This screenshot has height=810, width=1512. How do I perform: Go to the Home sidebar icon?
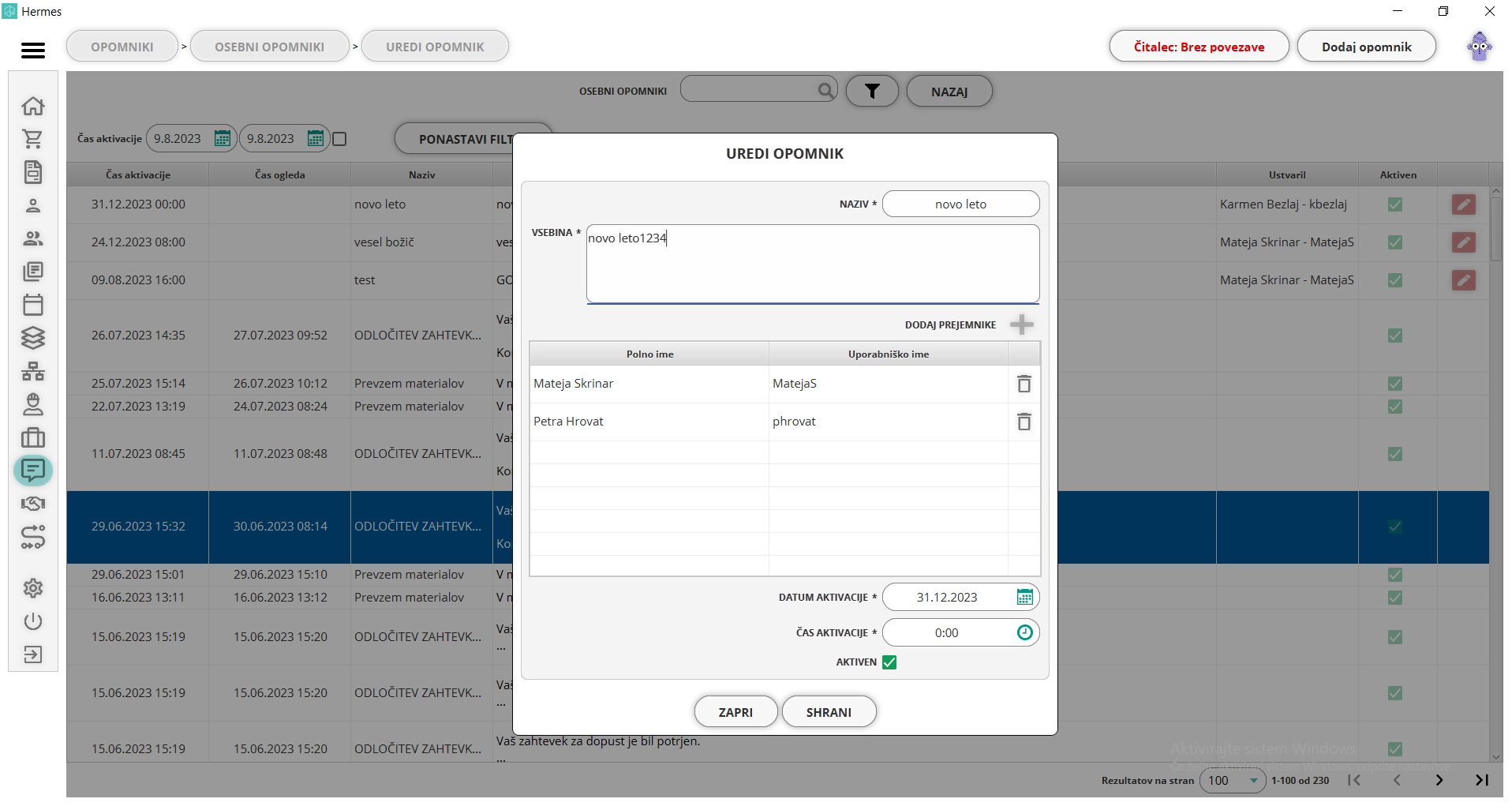[33, 106]
